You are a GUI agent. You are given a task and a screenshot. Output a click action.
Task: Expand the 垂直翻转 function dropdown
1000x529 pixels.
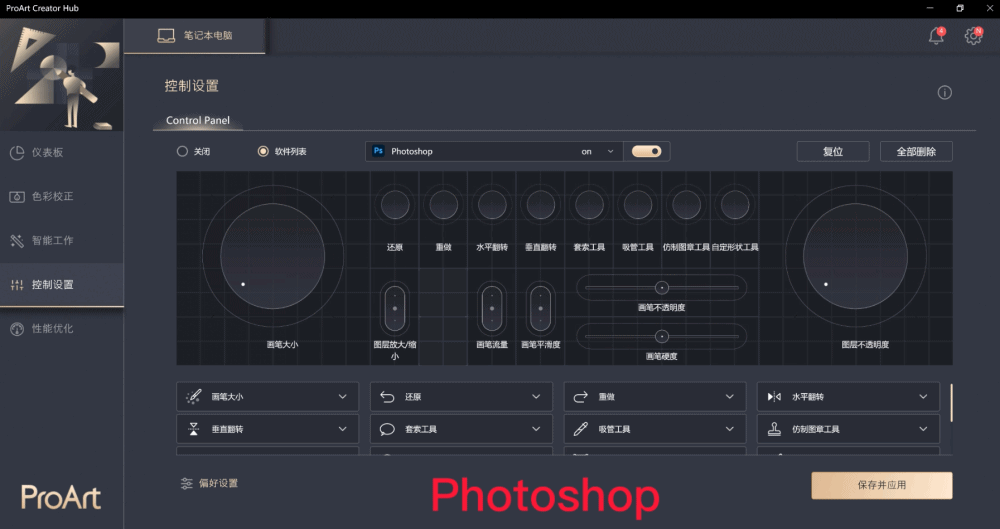[267, 429]
